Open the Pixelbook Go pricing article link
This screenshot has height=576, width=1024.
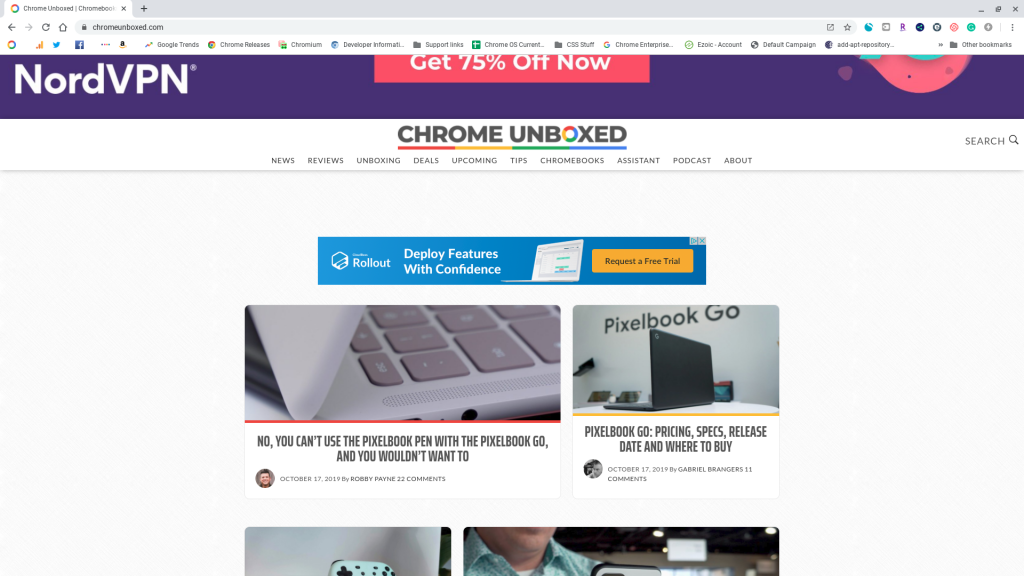point(675,439)
